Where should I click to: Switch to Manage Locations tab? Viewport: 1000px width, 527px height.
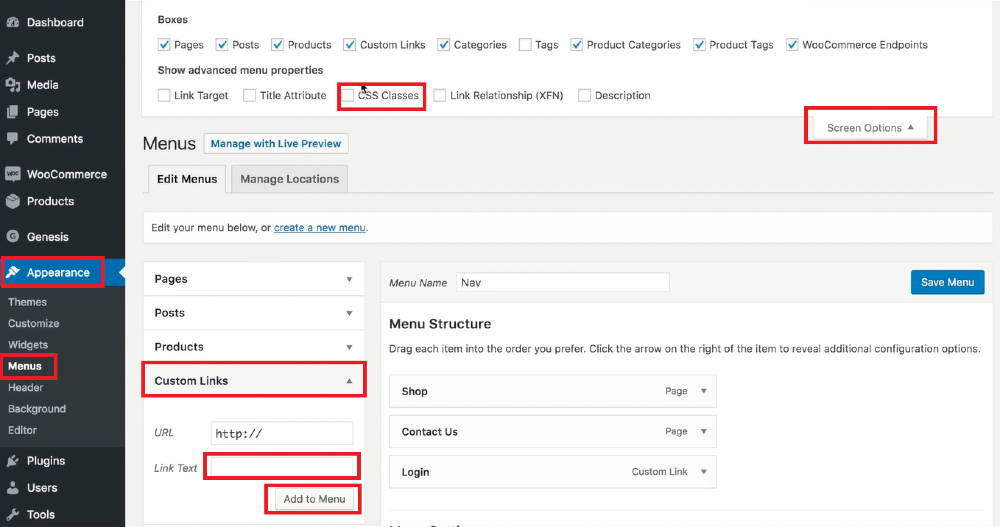tap(290, 179)
